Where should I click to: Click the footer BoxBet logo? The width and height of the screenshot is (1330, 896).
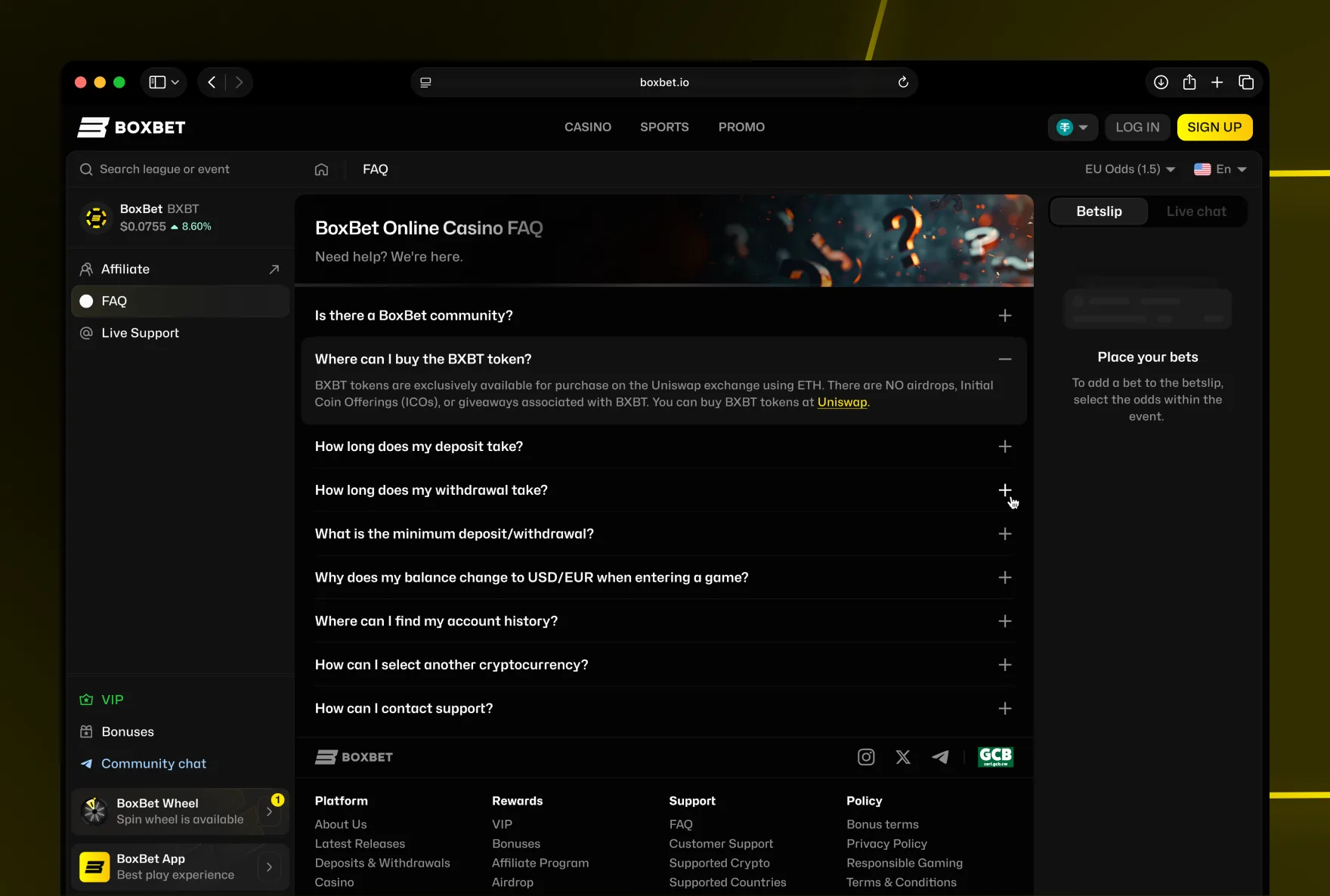pos(354,757)
